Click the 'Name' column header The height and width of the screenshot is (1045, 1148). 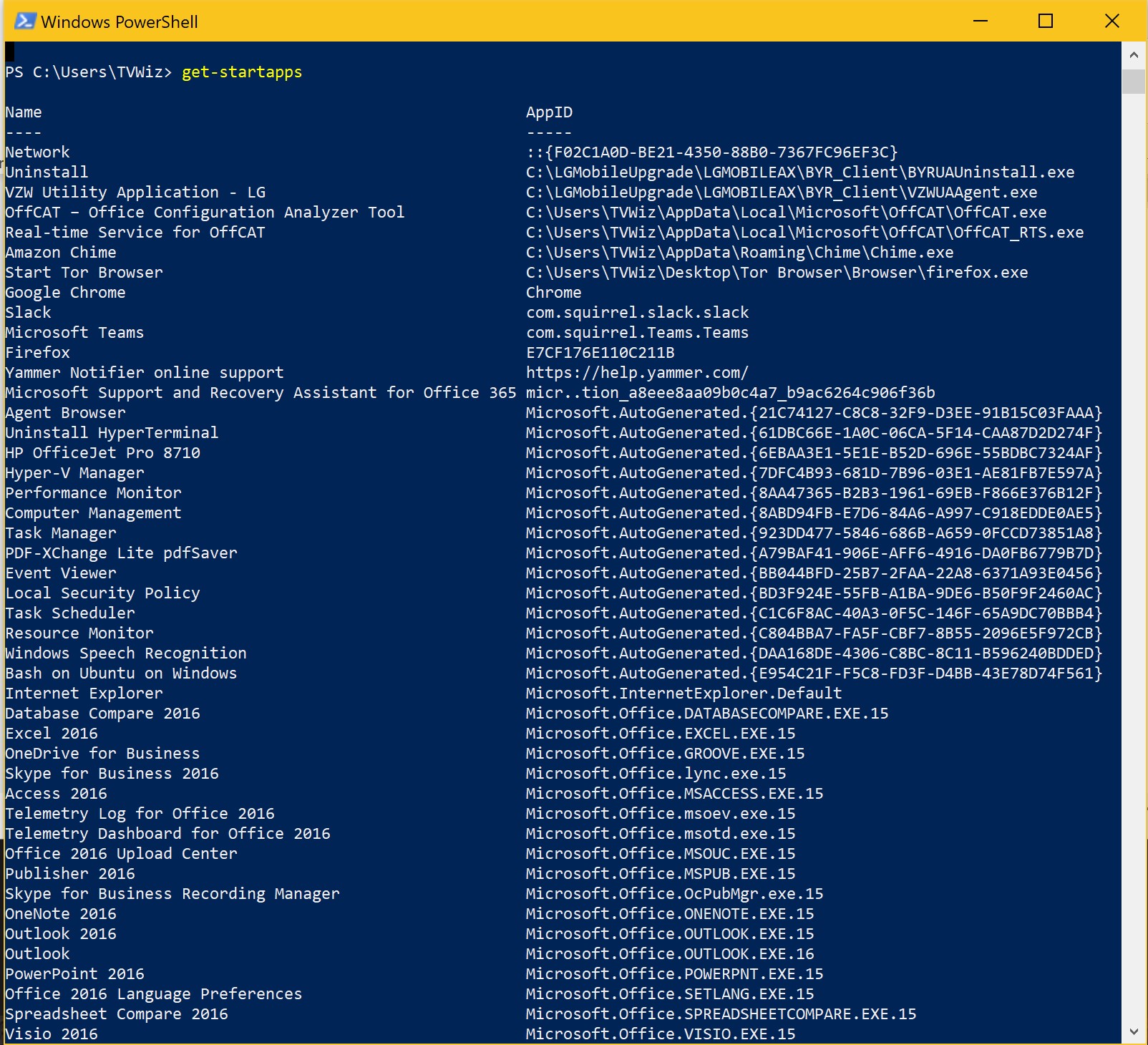point(24,112)
